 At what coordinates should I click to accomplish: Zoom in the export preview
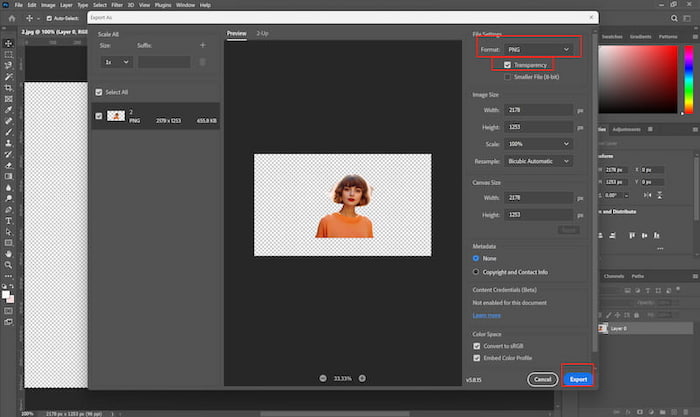tap(362, 378)
